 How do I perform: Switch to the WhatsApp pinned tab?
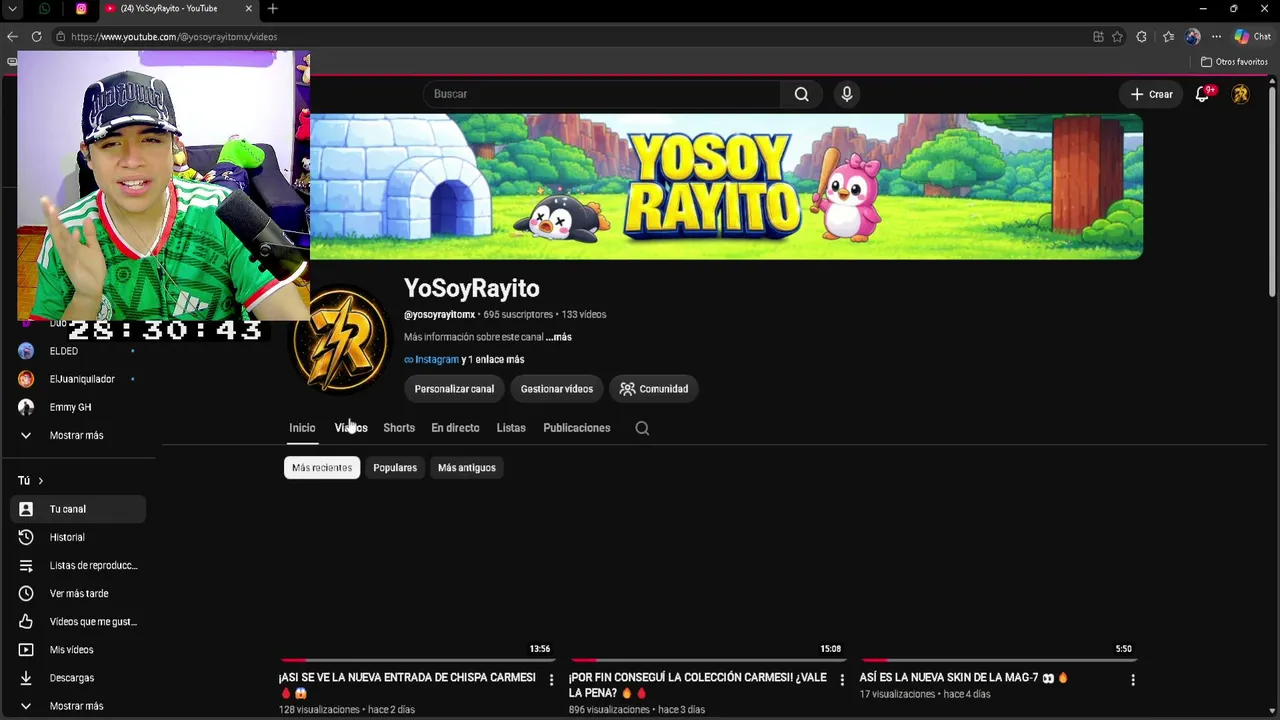44,9
